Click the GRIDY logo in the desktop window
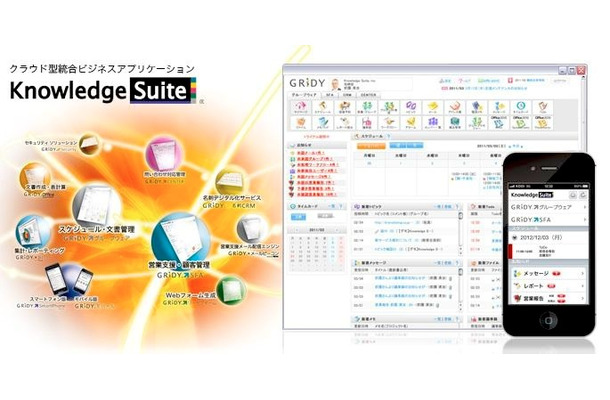 pos(307,83)
